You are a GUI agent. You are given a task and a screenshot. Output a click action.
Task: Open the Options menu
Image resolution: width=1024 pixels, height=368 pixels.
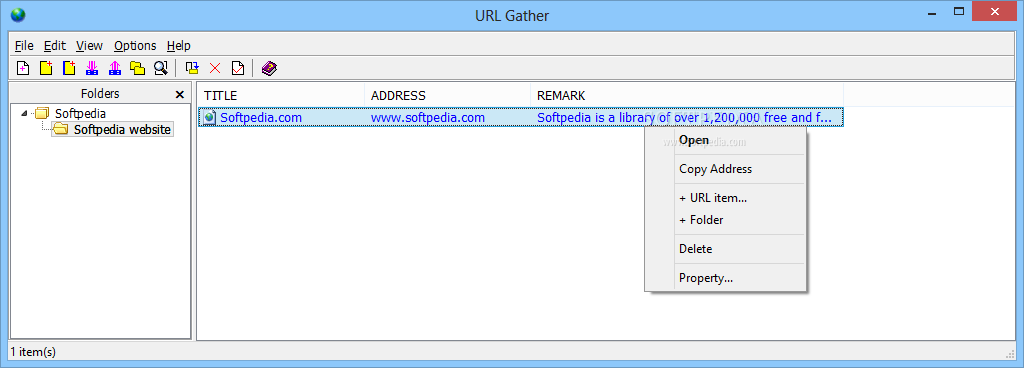(x=135, y=46)
